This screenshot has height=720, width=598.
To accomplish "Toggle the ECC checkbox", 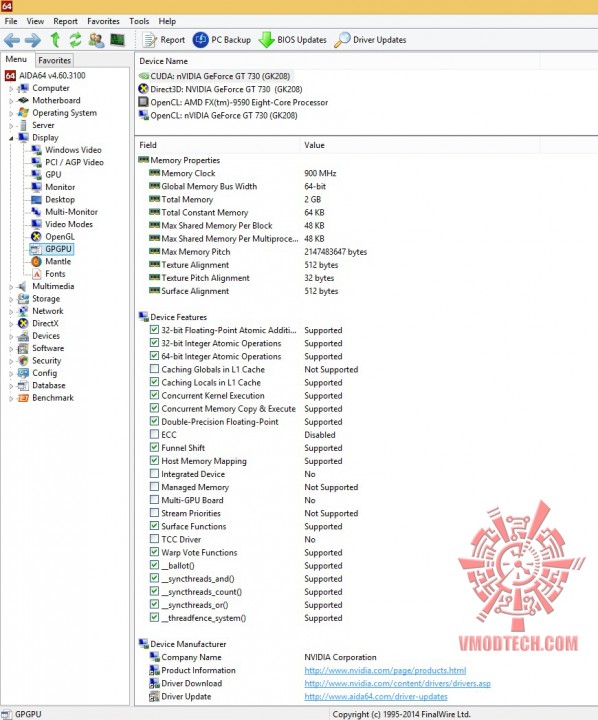I will (x=154, y=434).
